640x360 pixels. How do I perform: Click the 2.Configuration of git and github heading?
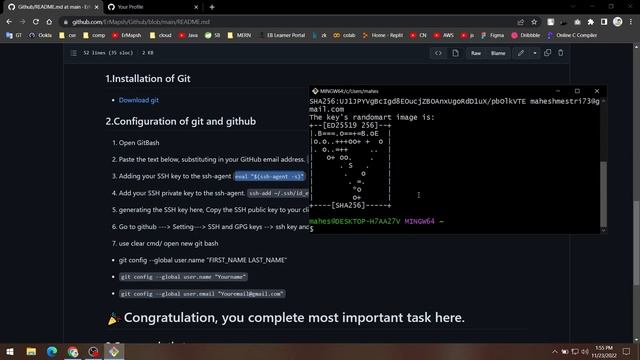point(181,121)
